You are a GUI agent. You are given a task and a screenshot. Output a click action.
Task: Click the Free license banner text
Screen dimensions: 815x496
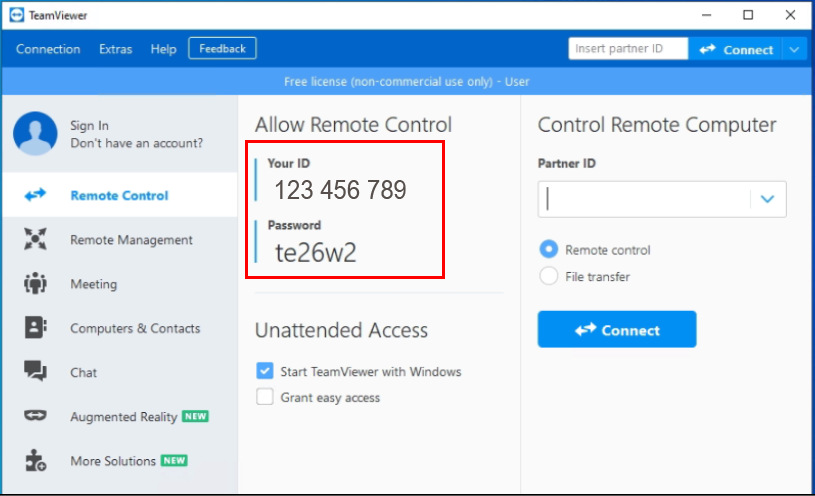tap(406, 82)
